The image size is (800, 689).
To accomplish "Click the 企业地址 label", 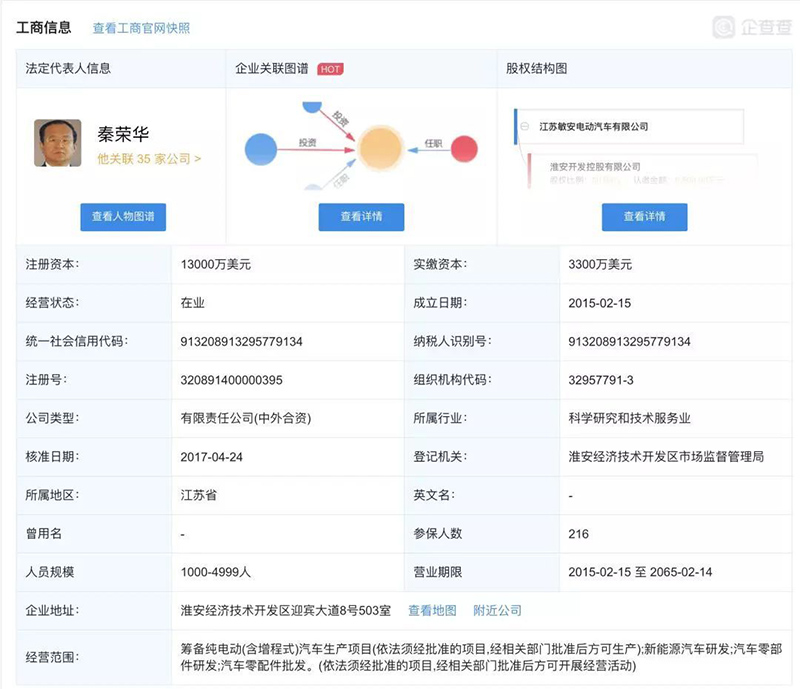I will (x=52, y=610).
